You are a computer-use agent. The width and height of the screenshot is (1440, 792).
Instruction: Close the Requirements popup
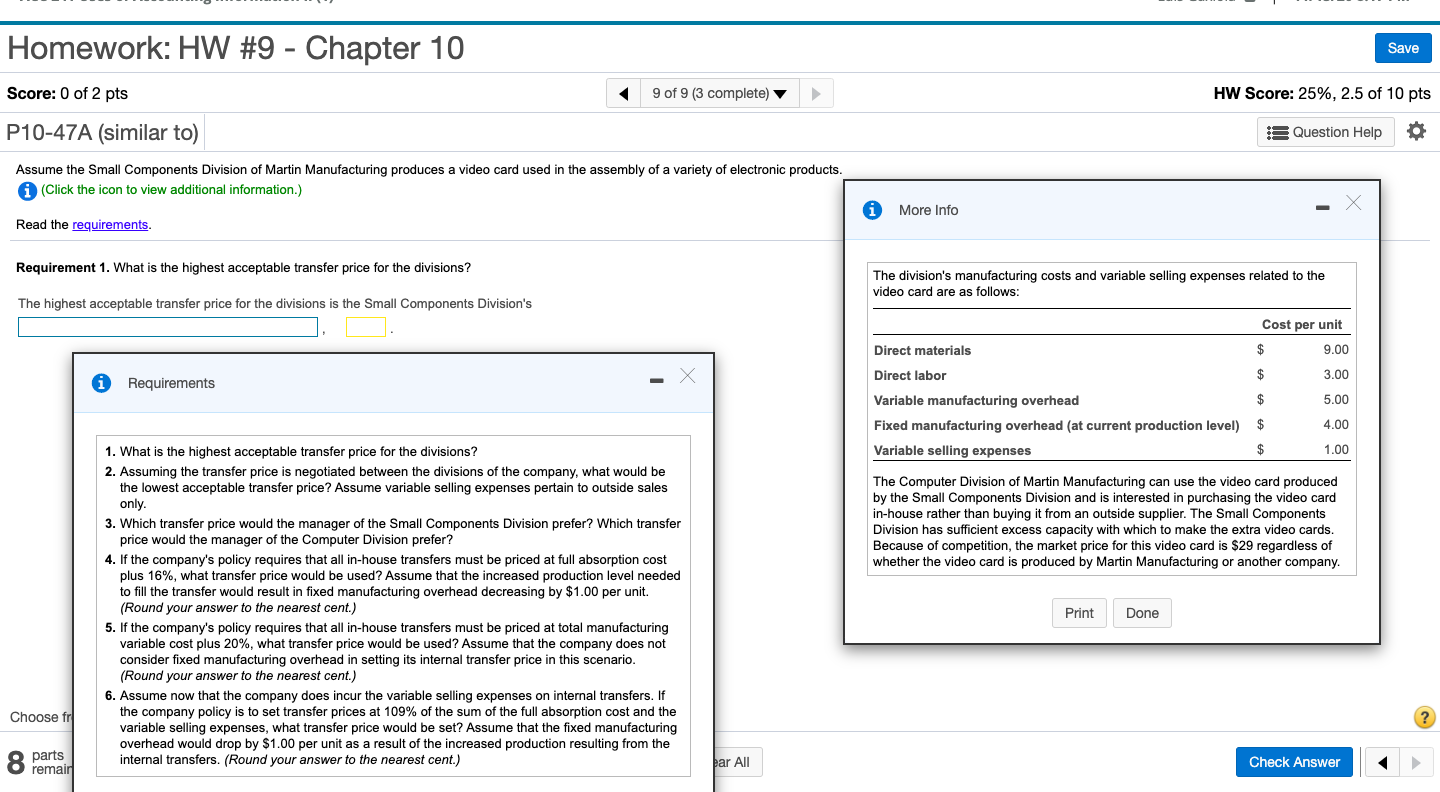tap(687, 376)
